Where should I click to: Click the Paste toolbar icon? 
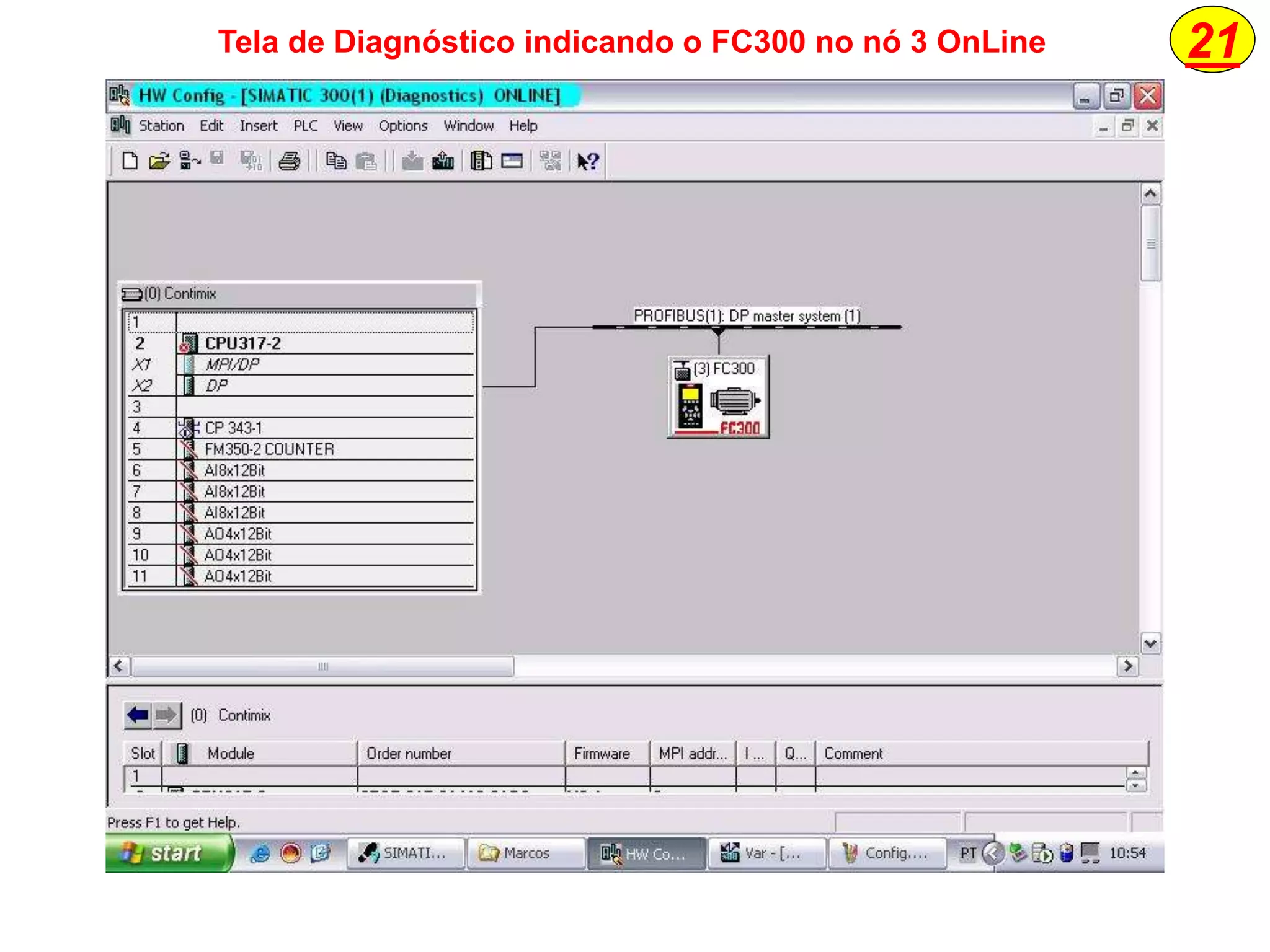[366, 161]
